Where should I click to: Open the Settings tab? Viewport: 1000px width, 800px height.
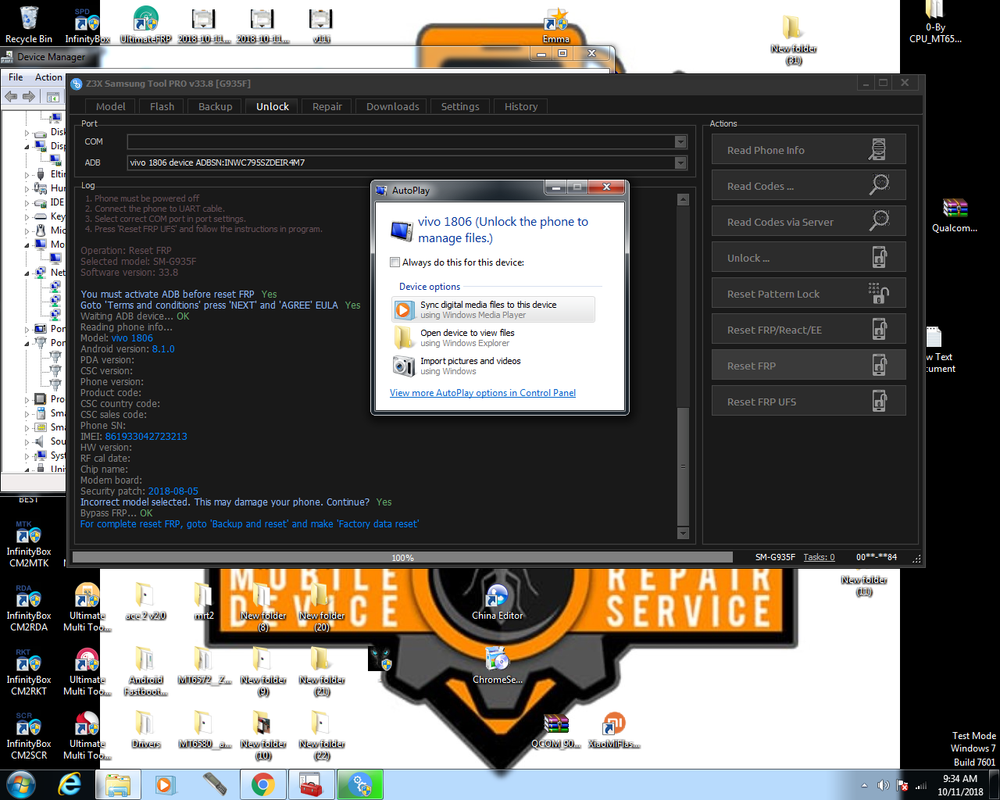click(460, 107)
